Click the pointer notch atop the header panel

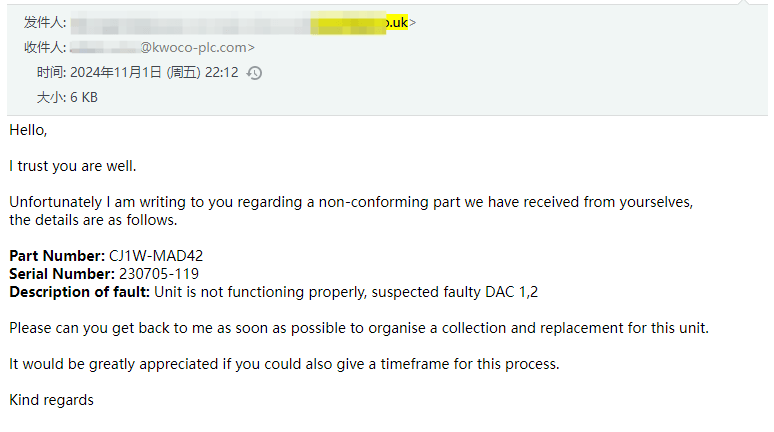coord(744,2)
